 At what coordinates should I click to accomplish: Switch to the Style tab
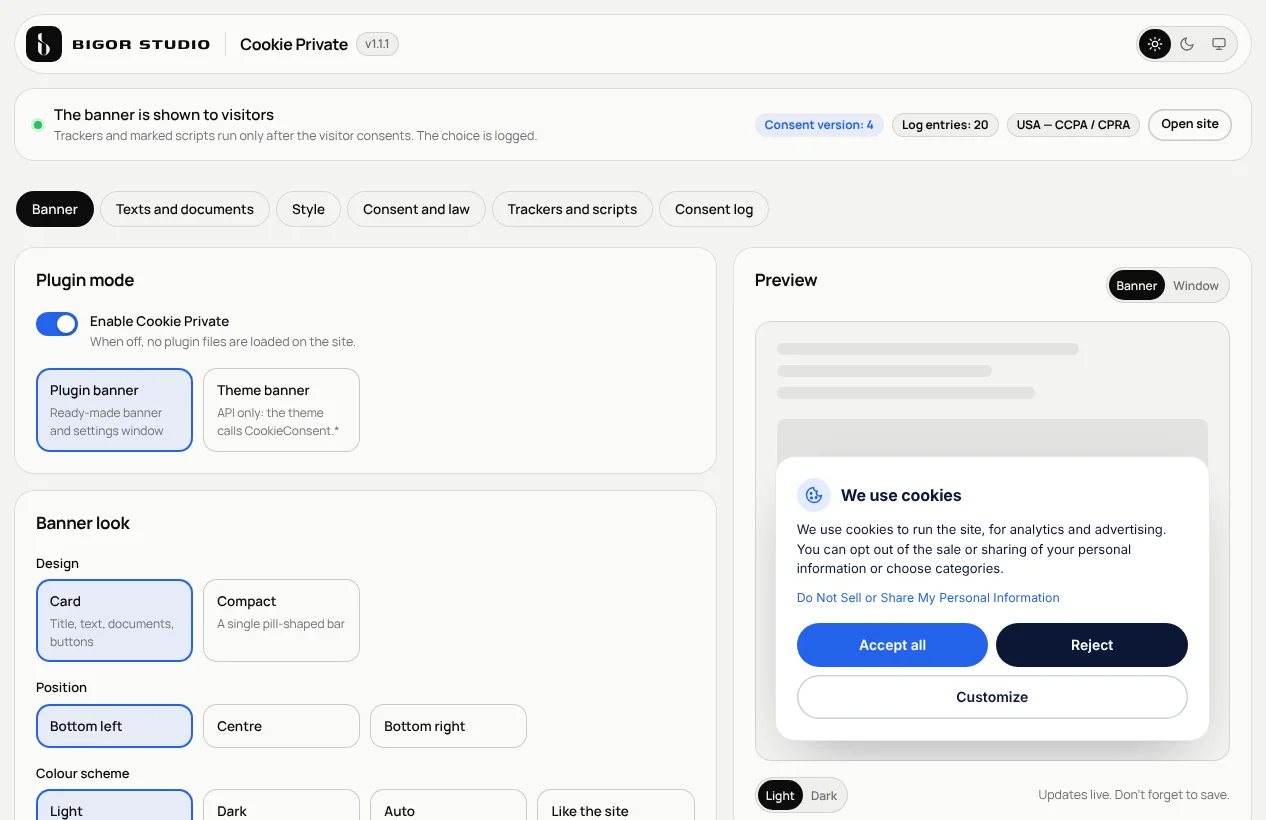(308, 209)
